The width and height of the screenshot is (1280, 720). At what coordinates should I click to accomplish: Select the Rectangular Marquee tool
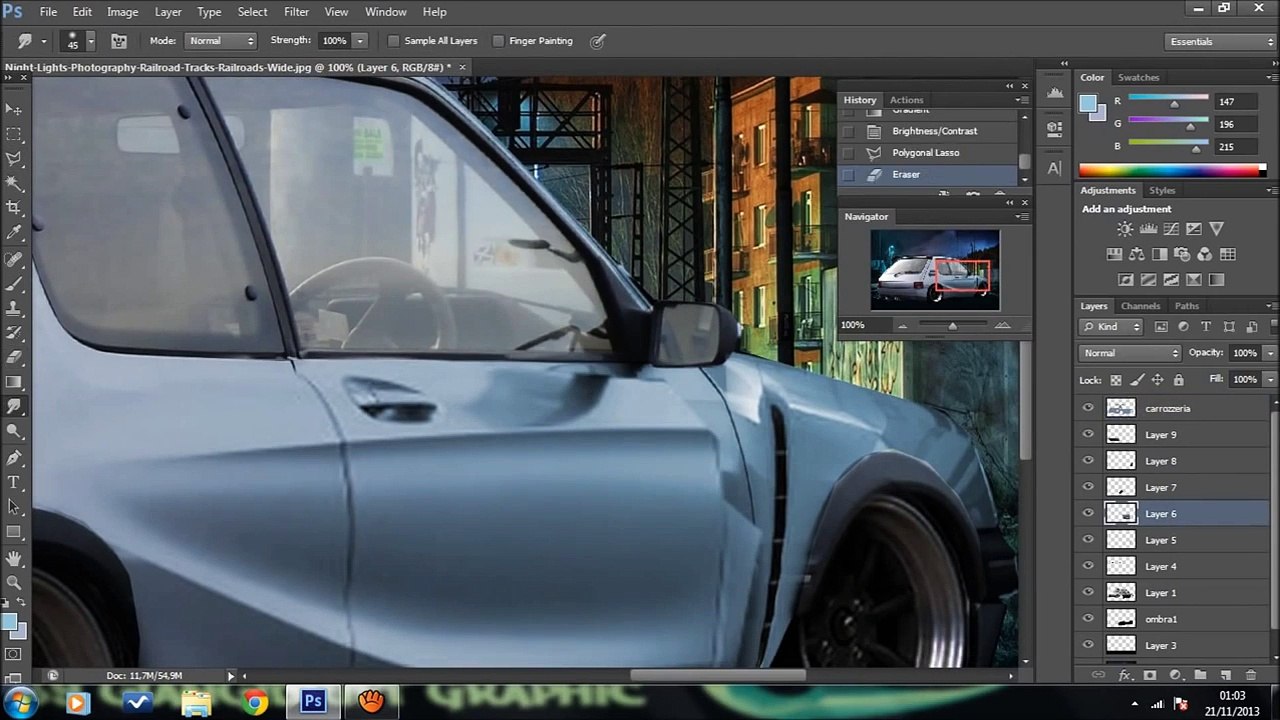[14, 134]
